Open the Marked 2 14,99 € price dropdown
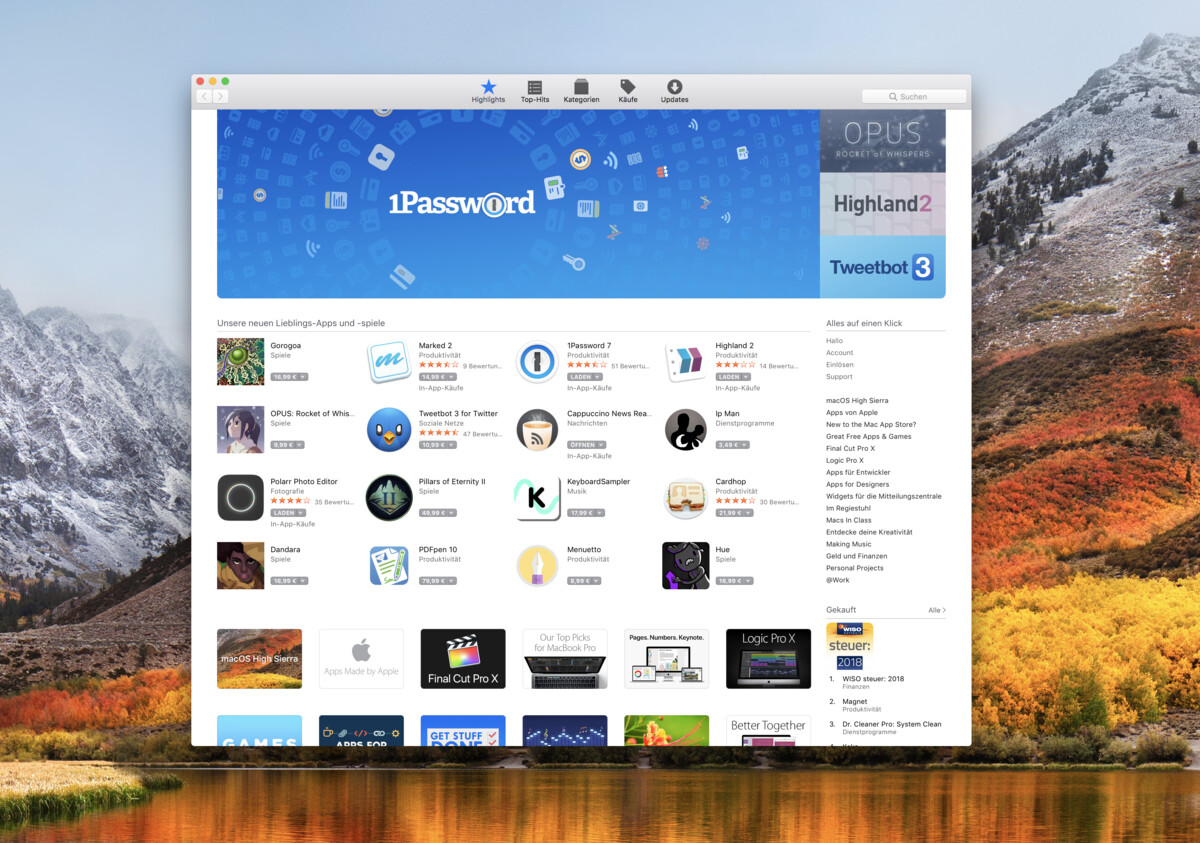The width and height of the screenshot is (1200, 843). click(x=438, y=377)
